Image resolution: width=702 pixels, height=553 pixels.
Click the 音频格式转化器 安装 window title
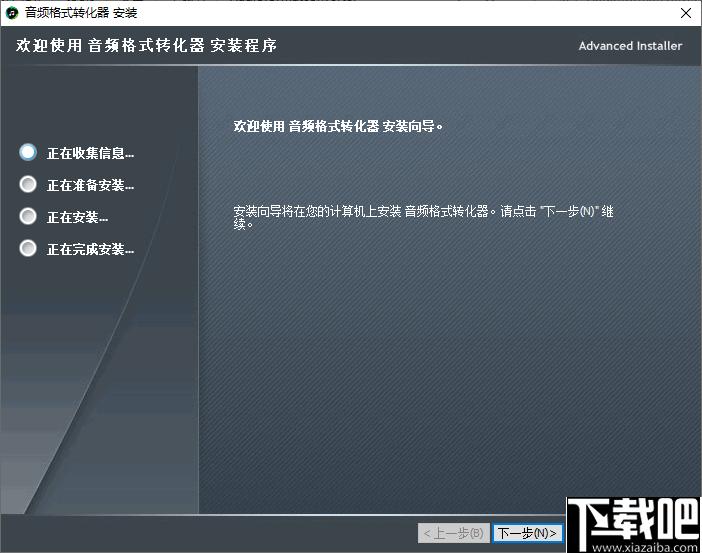coord(81,13)
